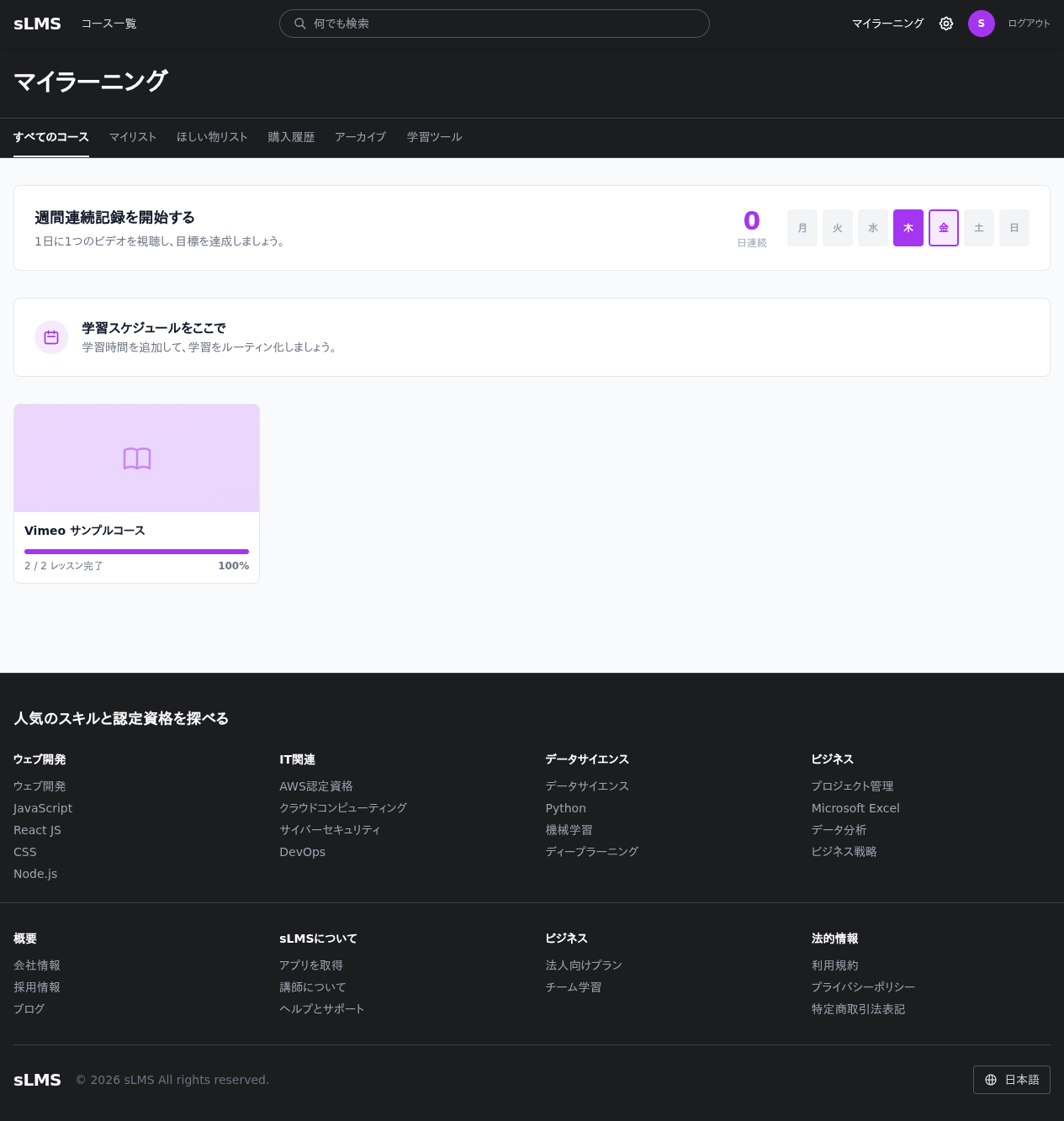This screenshot has height=1121, width=1064.
Task: Toggle the 月 (Monday) day tile
Action: (802, 228)
